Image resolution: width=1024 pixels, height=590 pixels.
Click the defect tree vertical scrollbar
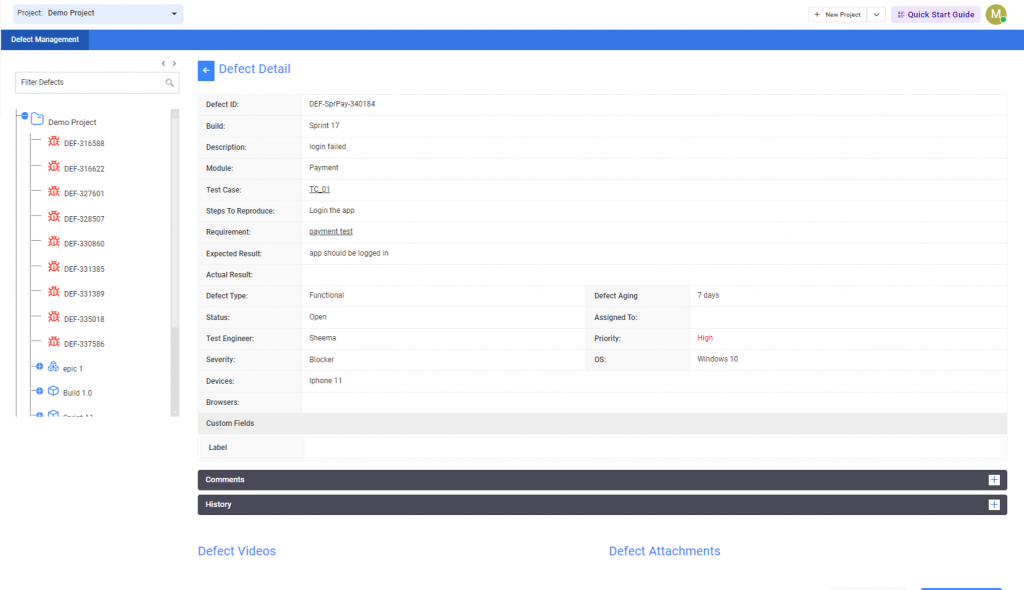[x=175, y=263]
